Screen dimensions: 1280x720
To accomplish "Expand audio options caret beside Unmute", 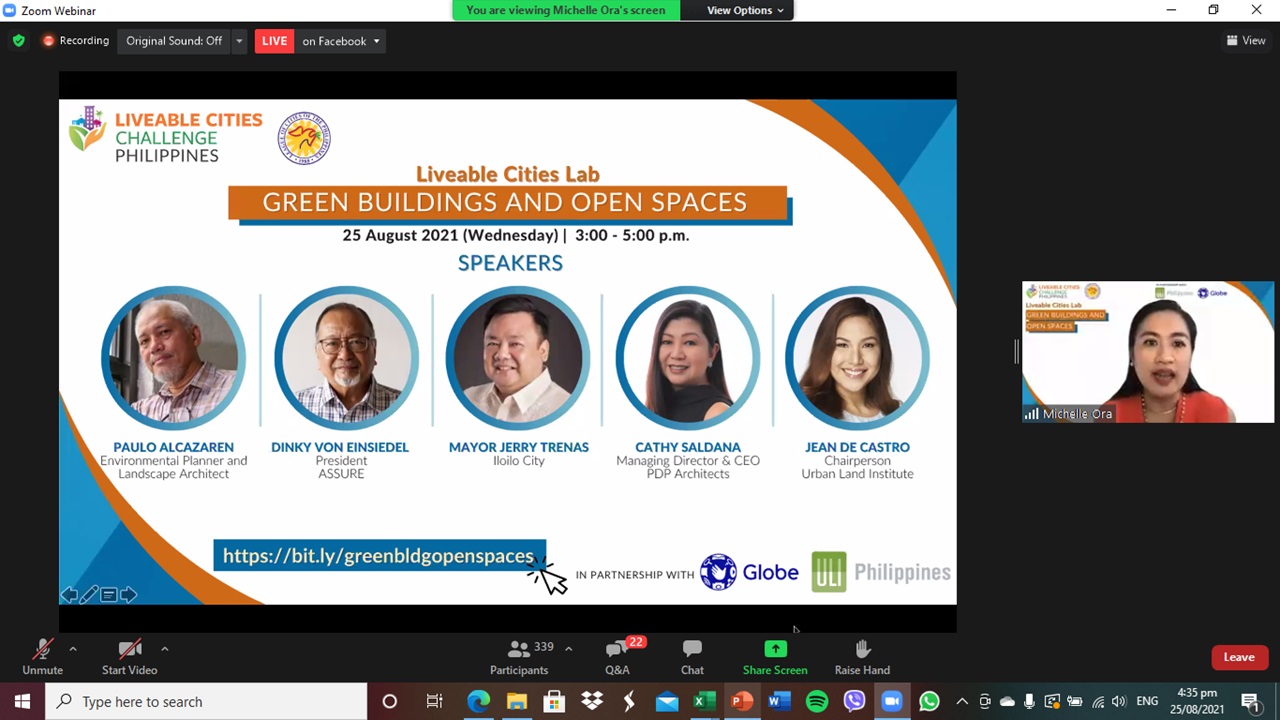I will (x=73, y=648).
